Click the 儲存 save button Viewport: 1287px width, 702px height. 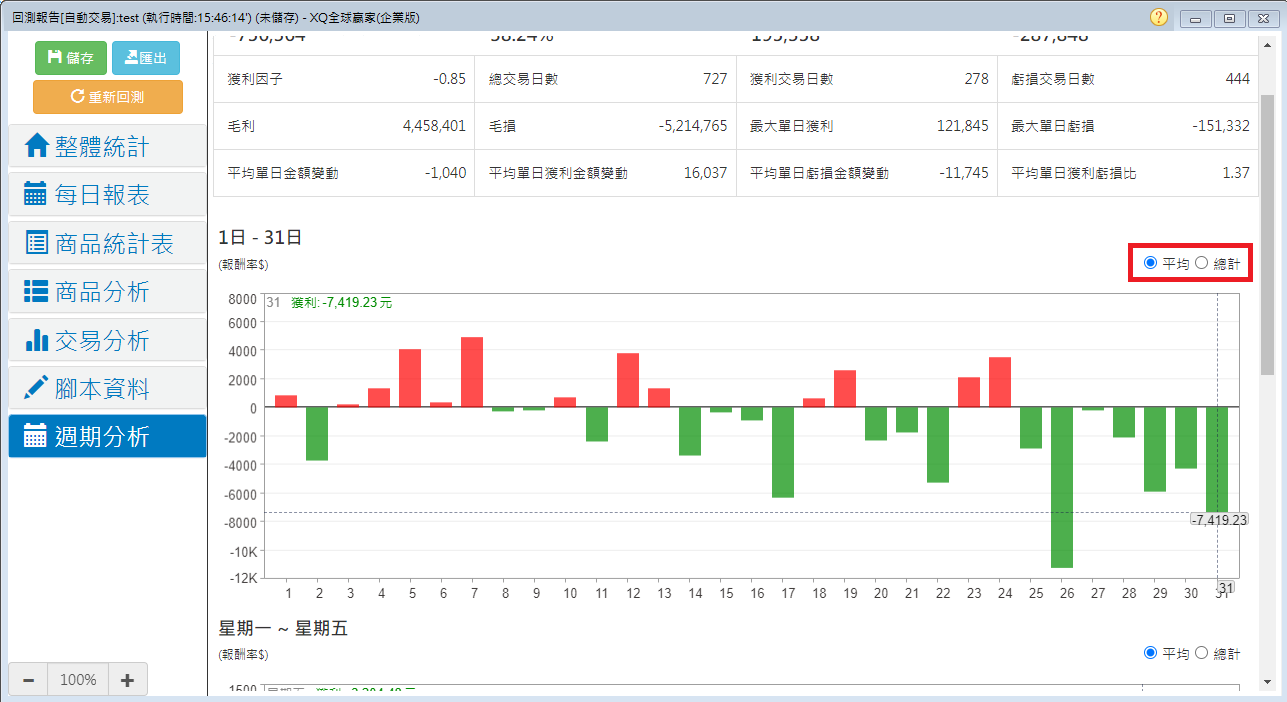point(70,58)
